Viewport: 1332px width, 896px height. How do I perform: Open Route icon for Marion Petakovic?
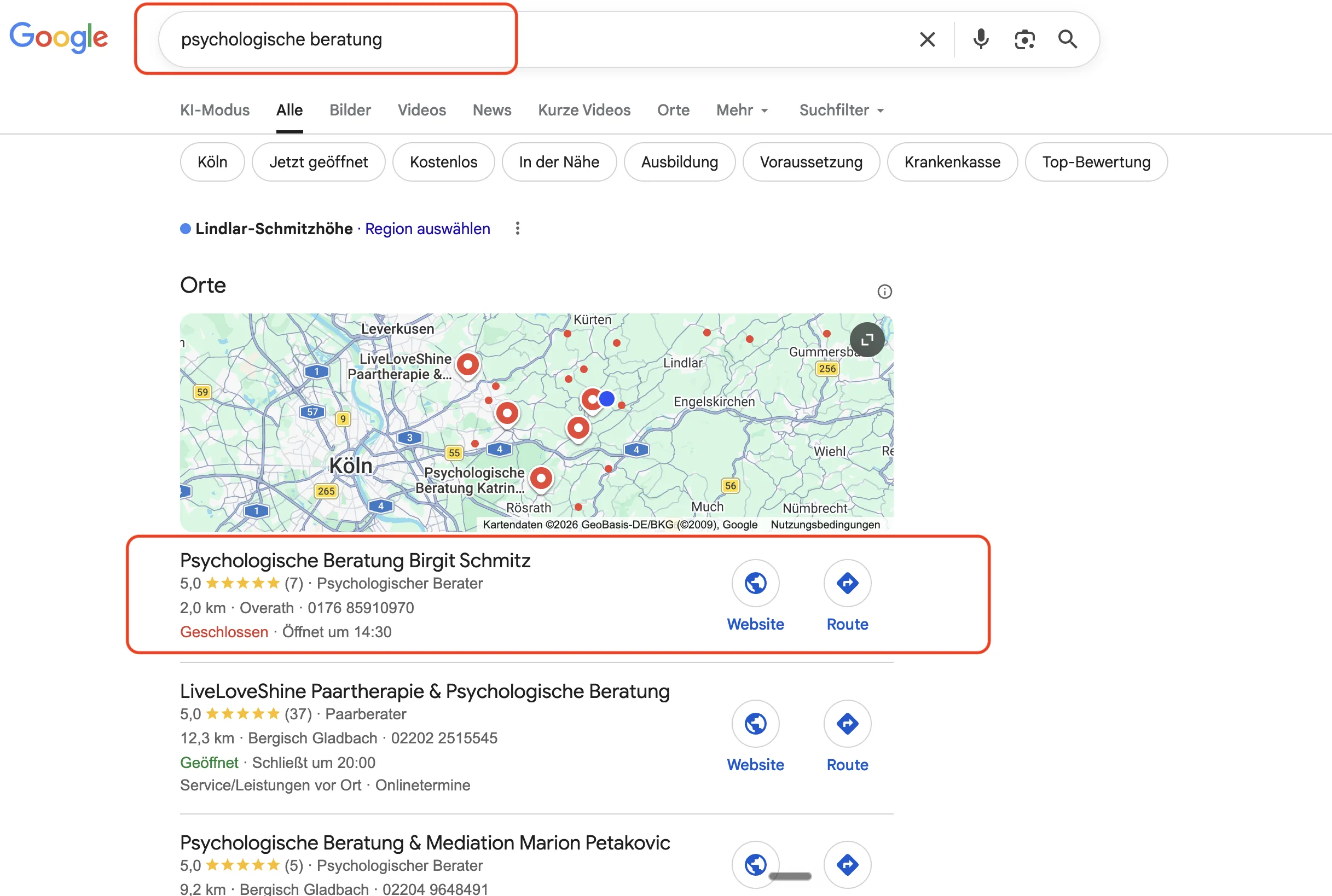coord(847,864)
